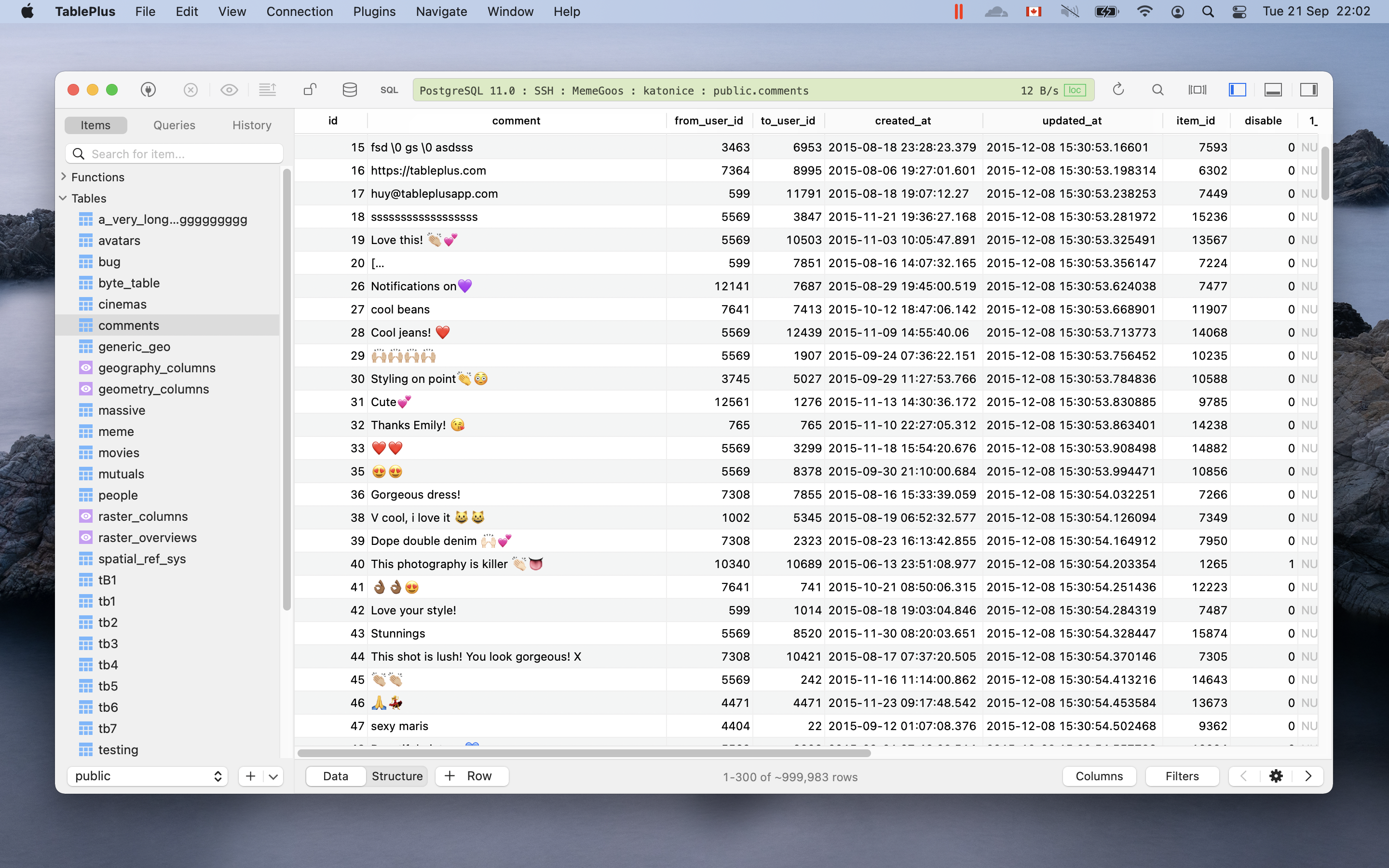
Task: Click the search input field in sidebar
Action: (x=175, y=153)
